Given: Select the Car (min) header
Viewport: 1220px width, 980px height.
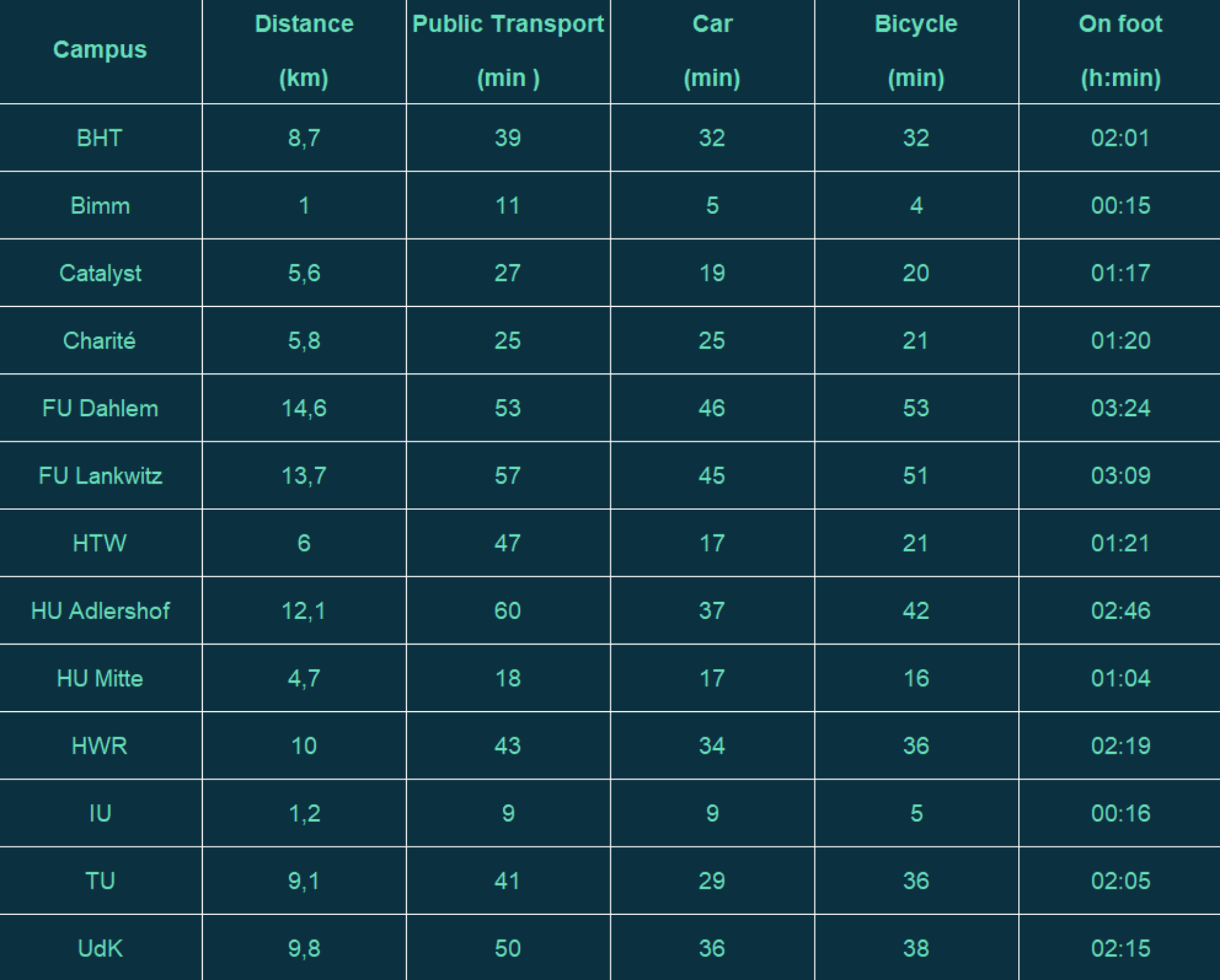Looking at the screenshot, I should [x=712, y=51].
